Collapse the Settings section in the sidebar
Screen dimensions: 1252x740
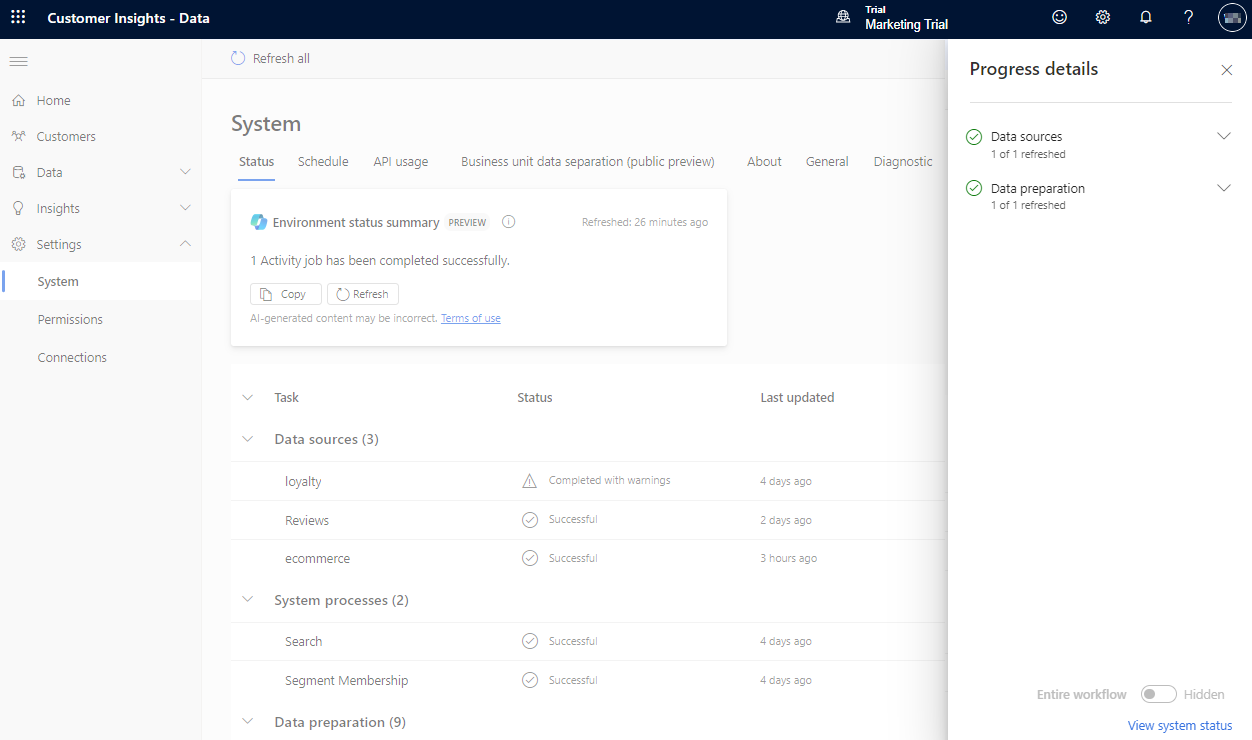[185, 243]
